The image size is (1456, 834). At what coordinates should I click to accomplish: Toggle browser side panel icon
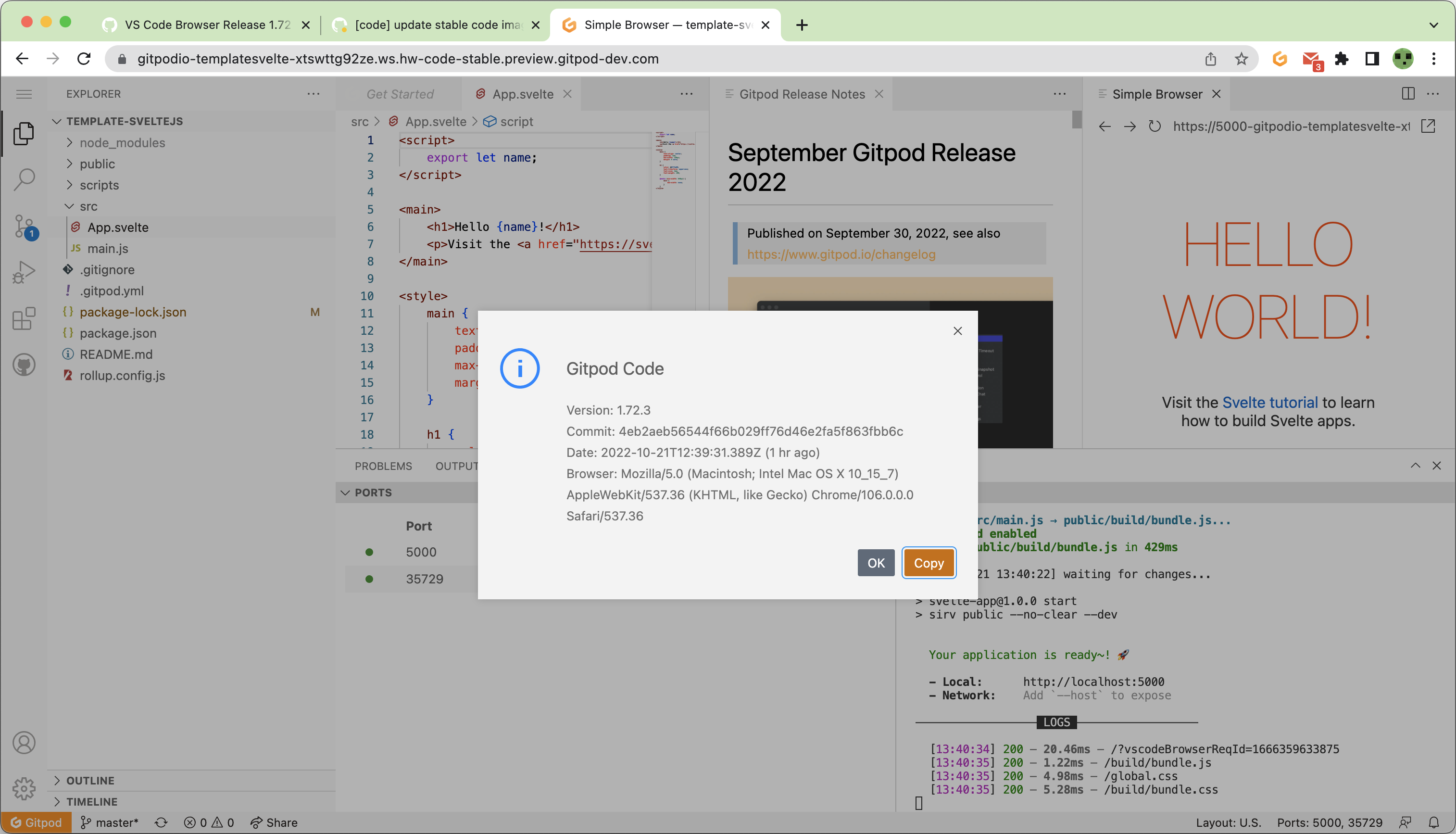tap(1372, 58)
